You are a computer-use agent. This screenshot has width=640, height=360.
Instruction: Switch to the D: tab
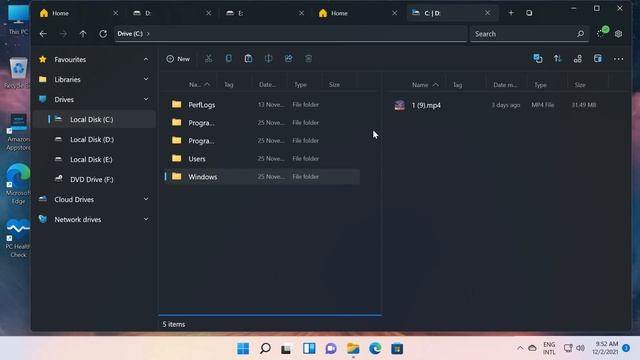click(x=173, y=13)
